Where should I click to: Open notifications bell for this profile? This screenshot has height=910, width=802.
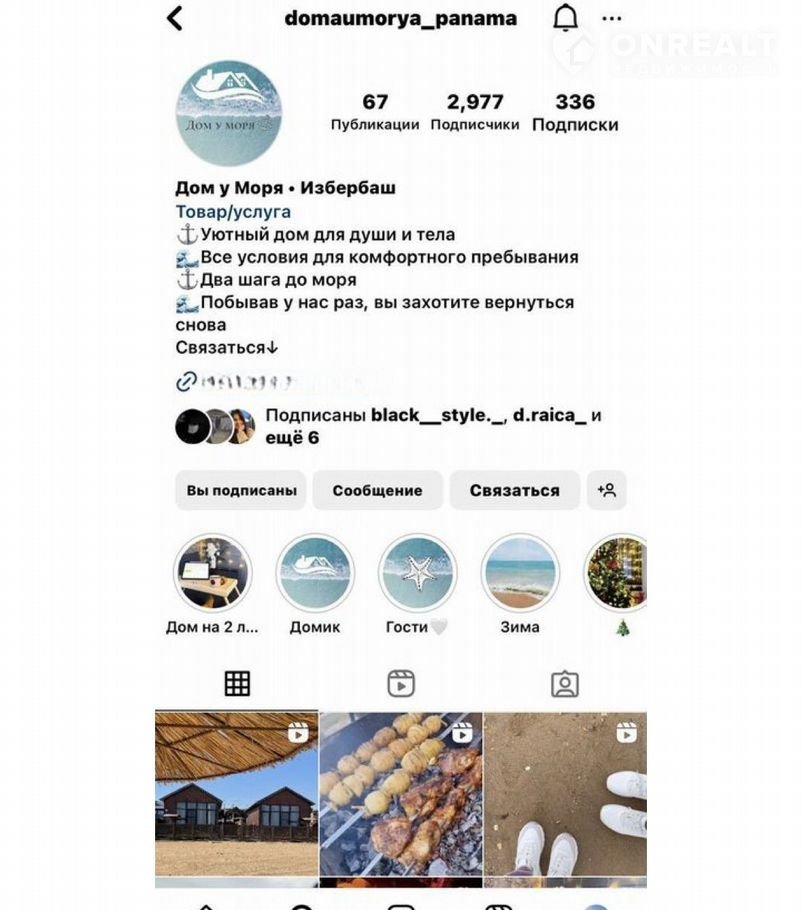pos(565,18)
